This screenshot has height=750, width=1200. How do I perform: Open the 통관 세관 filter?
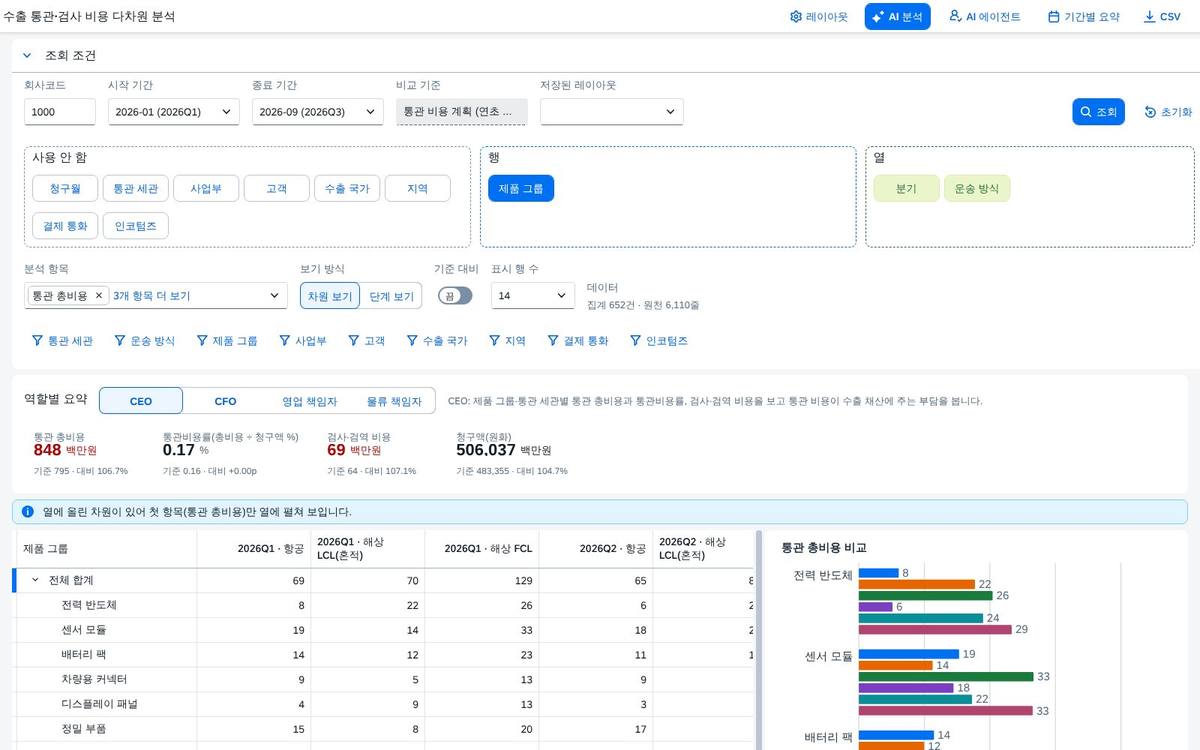63,341
